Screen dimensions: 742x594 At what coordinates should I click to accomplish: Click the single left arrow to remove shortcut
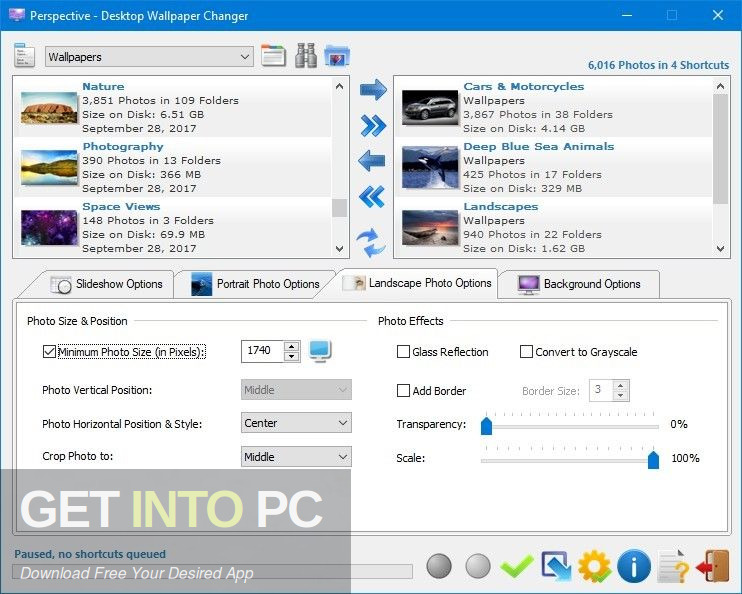coord(372,161)
